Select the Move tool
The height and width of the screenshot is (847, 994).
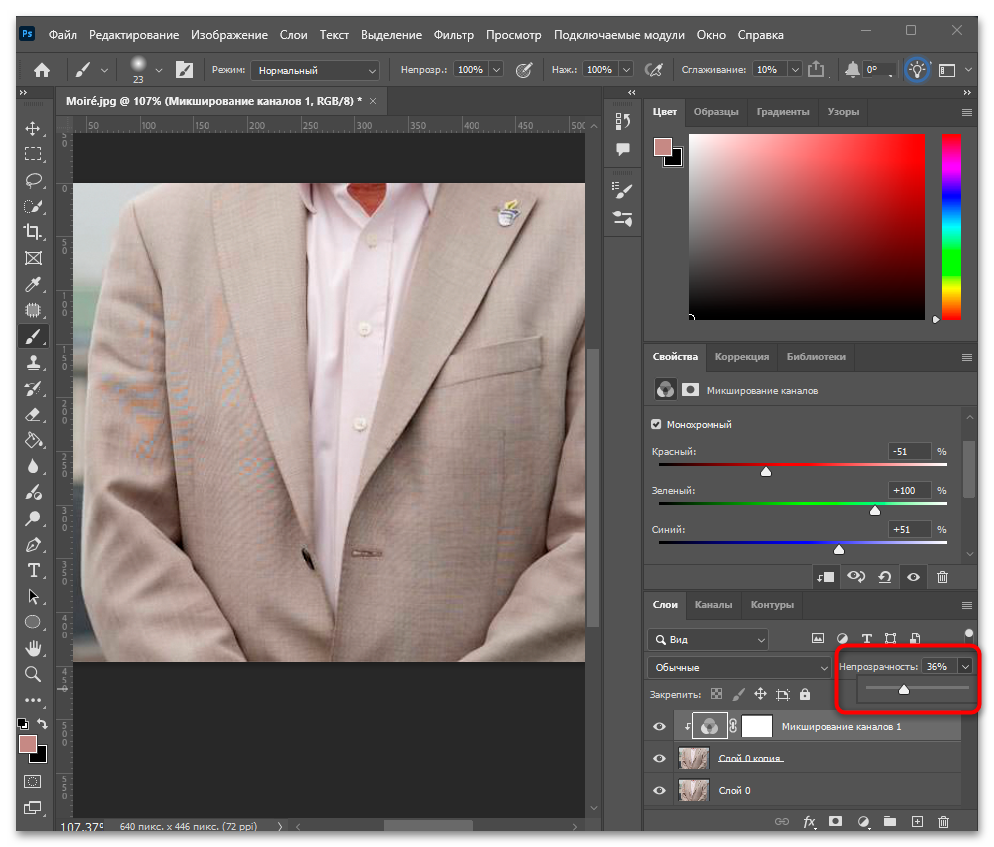click(x=33, y=129)
